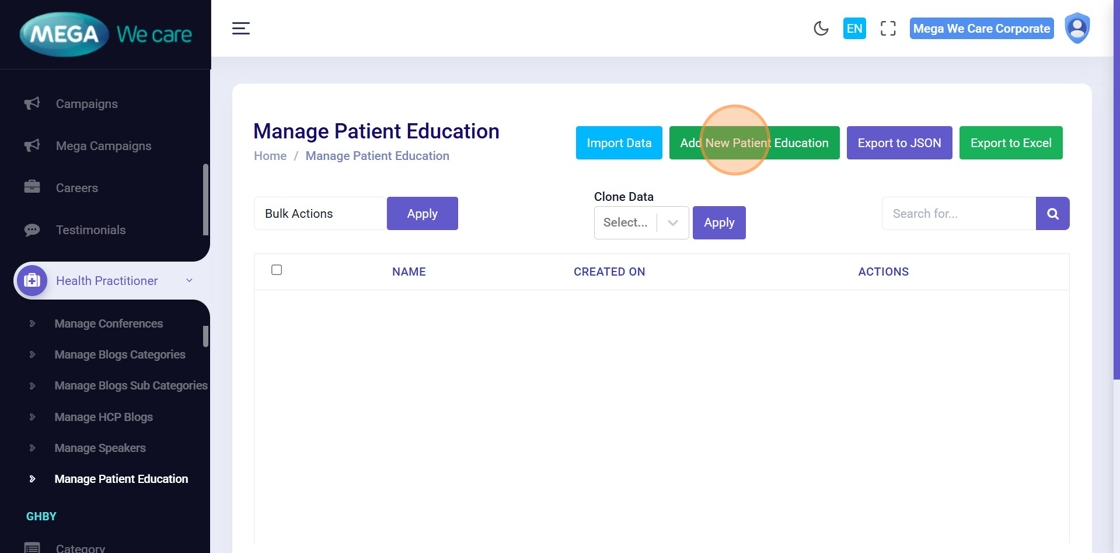This screenshot has height=553, width=1120.
Task: Toggle dark mode moon icon
Action: pos(821,28)
